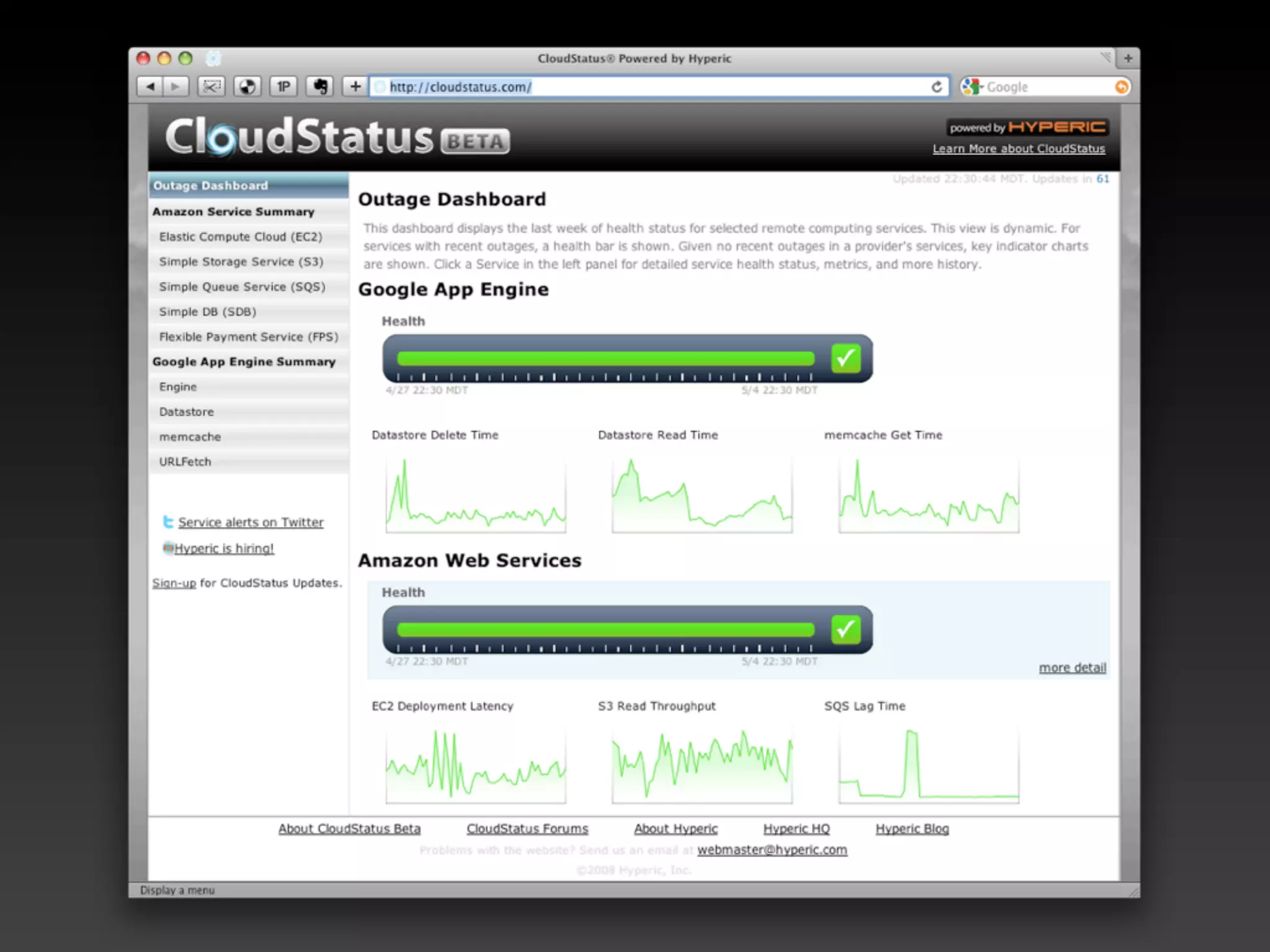Select Simple Queue Service (SQS) sidebar item

click(242, 287)
